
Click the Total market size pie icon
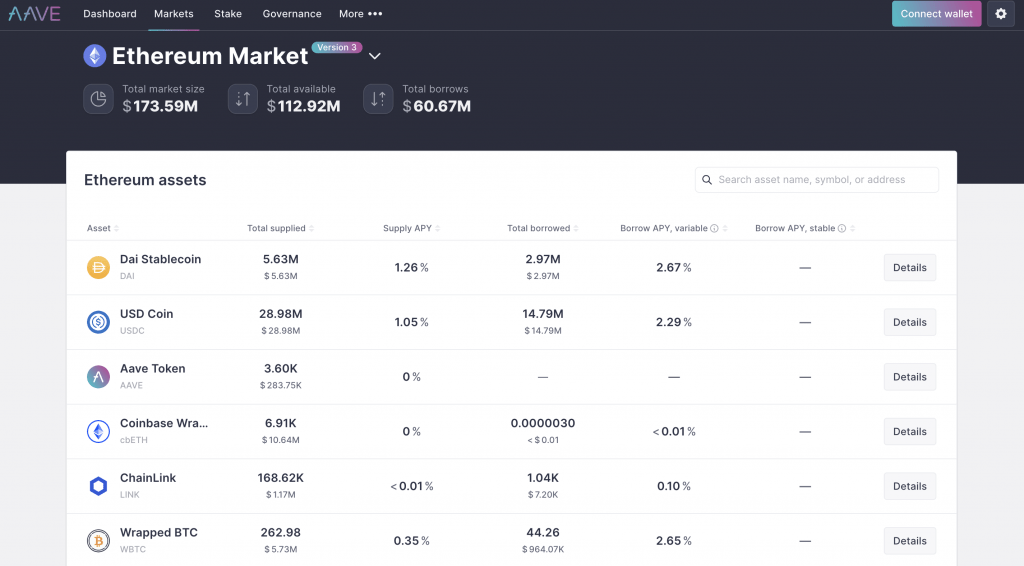(98, 99)
